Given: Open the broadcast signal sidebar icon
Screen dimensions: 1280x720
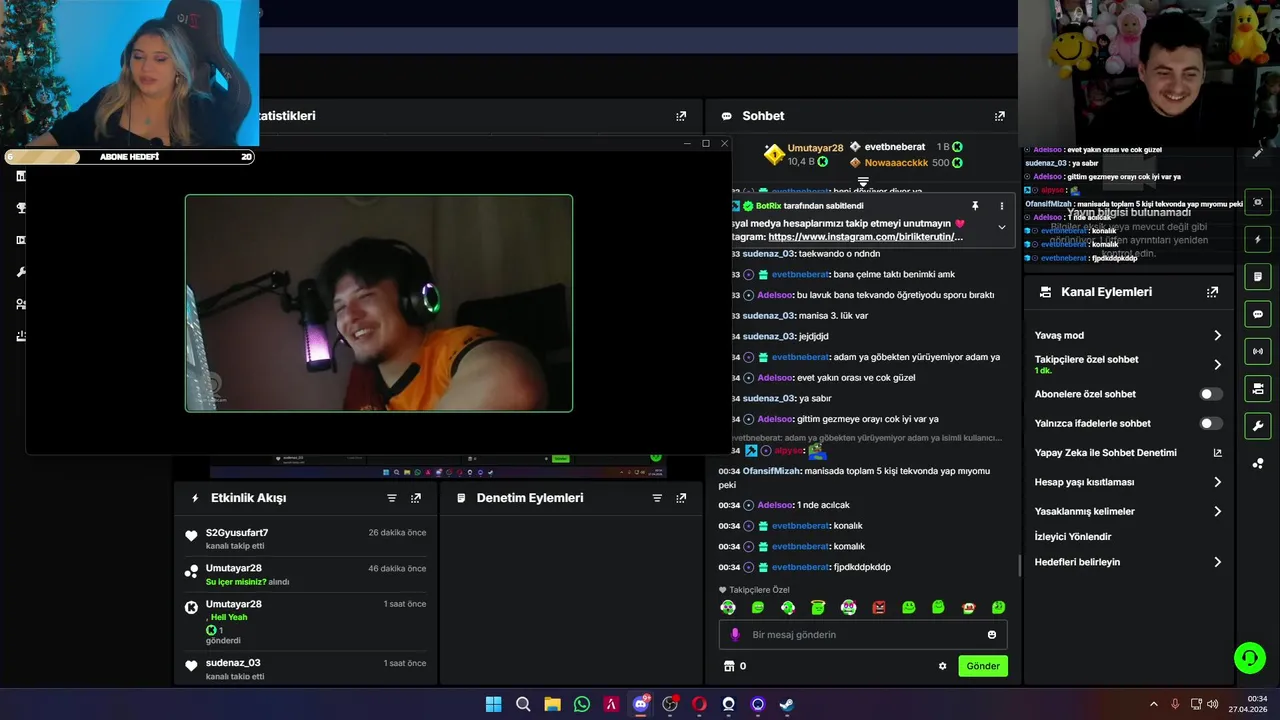Looking at the screenshot, I should point(1258,351).
